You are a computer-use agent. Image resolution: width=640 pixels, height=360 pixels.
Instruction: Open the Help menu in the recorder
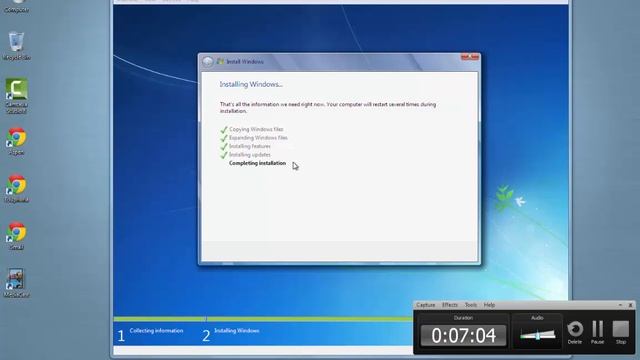click(x=489, y=305)
